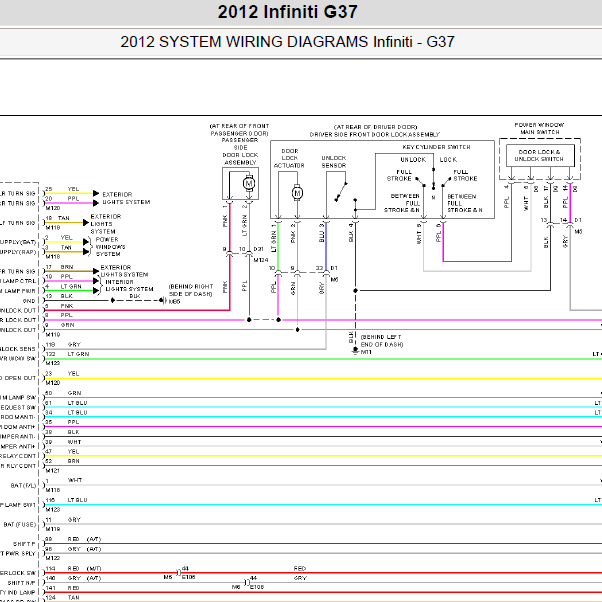The width and height of the screenshot is (602, 602).
Task: Click the "35 PPL" wire label
Action: click(62, 422)
